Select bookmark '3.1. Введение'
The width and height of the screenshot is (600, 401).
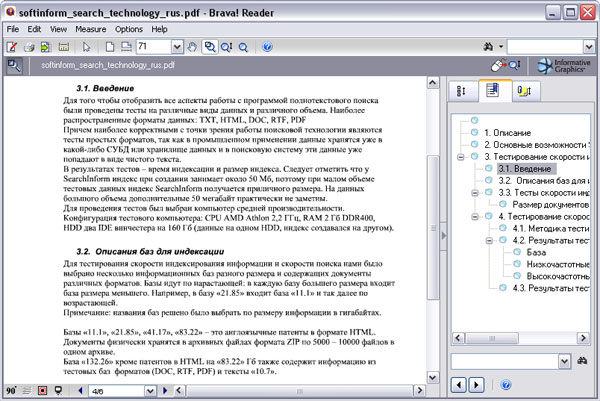tap(525, 169)
